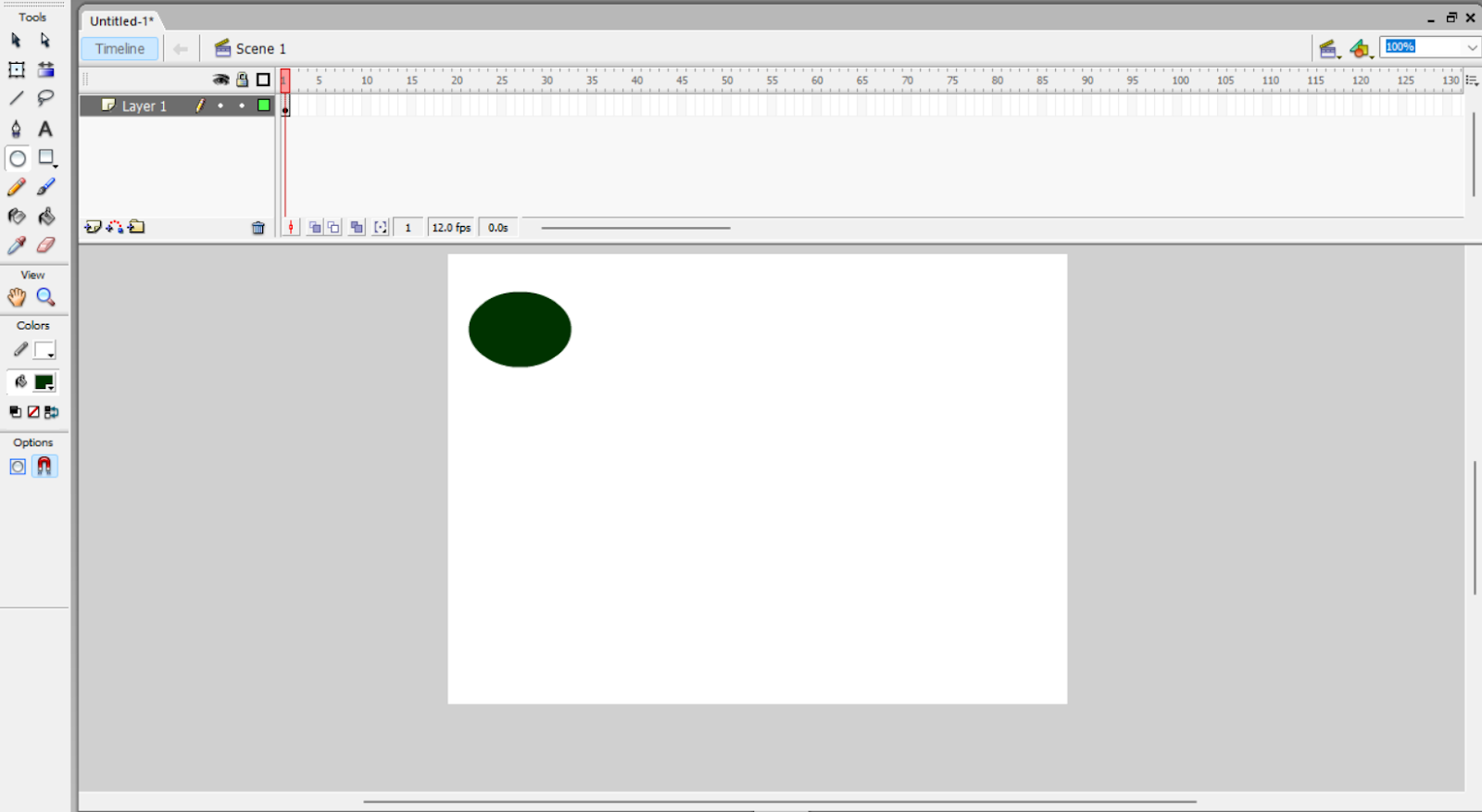Viewport: 1482px width, 812px height.
Task: Select the Lasso tool
Action: click(x=45, y=98)
